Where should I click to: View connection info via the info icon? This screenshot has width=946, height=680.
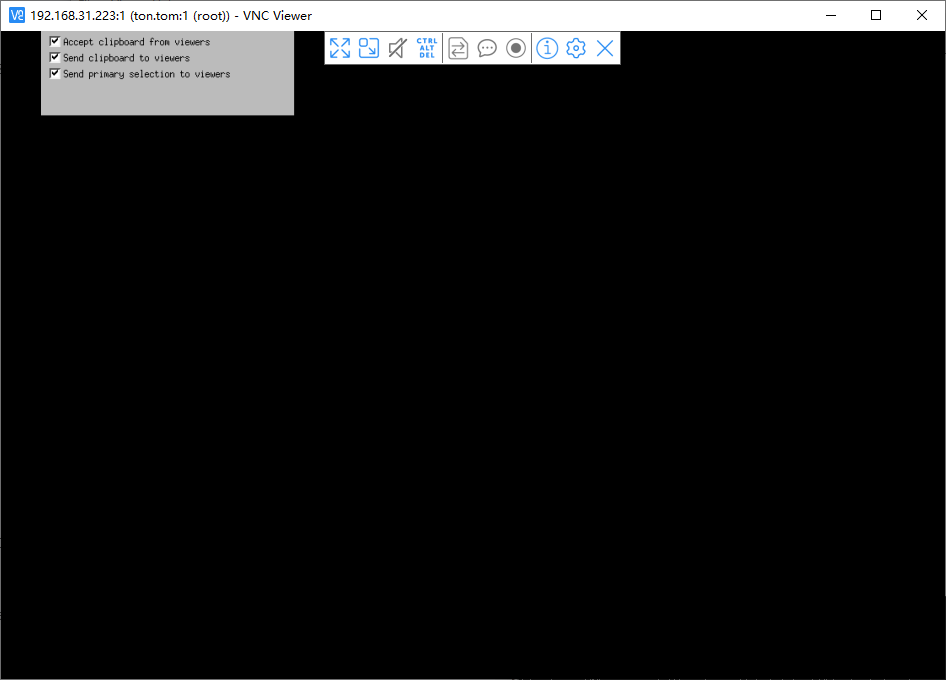546,48
